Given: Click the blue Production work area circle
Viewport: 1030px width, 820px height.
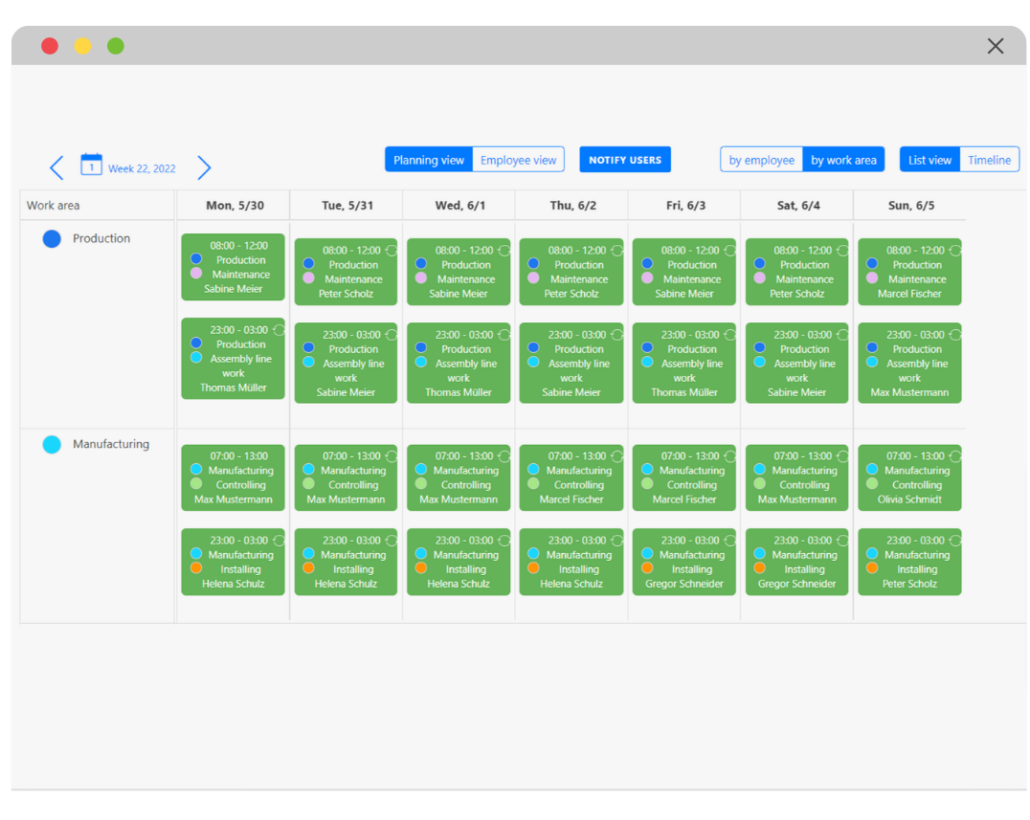Looking at the screenshot, I should 52,239.
